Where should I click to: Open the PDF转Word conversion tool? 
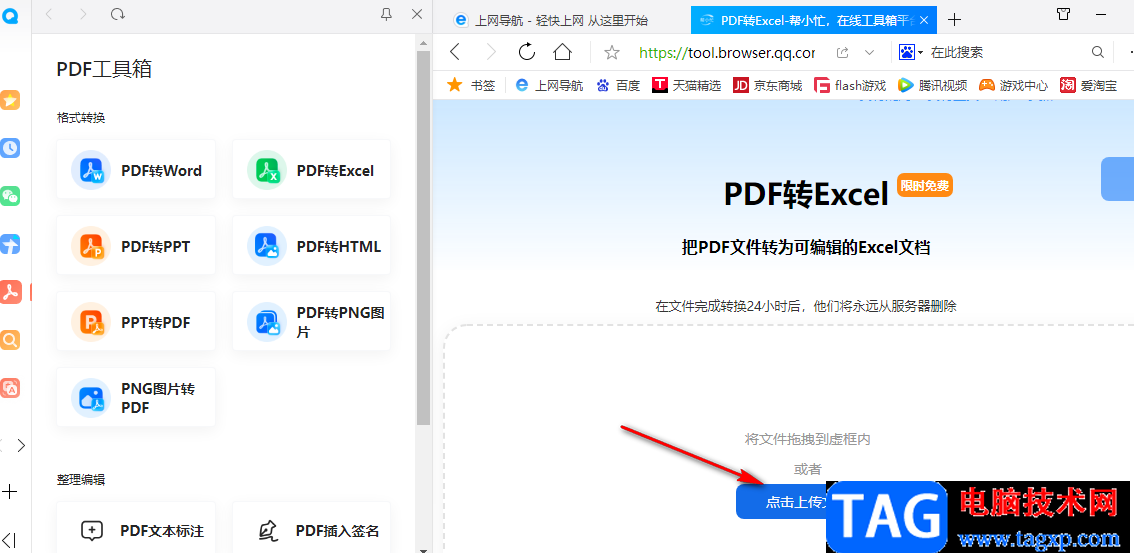tap(136, 170)
